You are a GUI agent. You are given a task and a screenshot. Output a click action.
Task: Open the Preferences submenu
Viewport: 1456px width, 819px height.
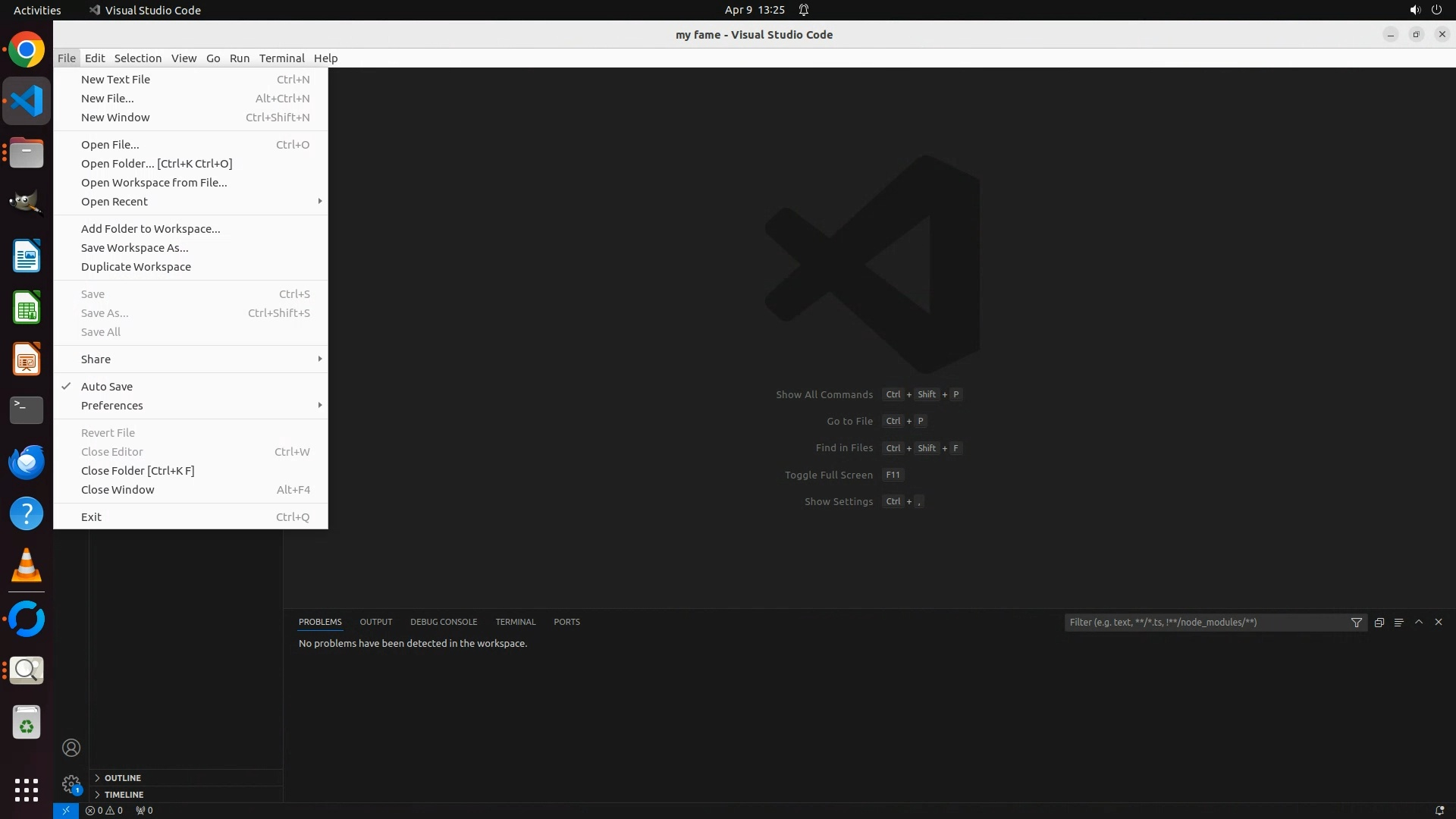[x=112, y=405]
